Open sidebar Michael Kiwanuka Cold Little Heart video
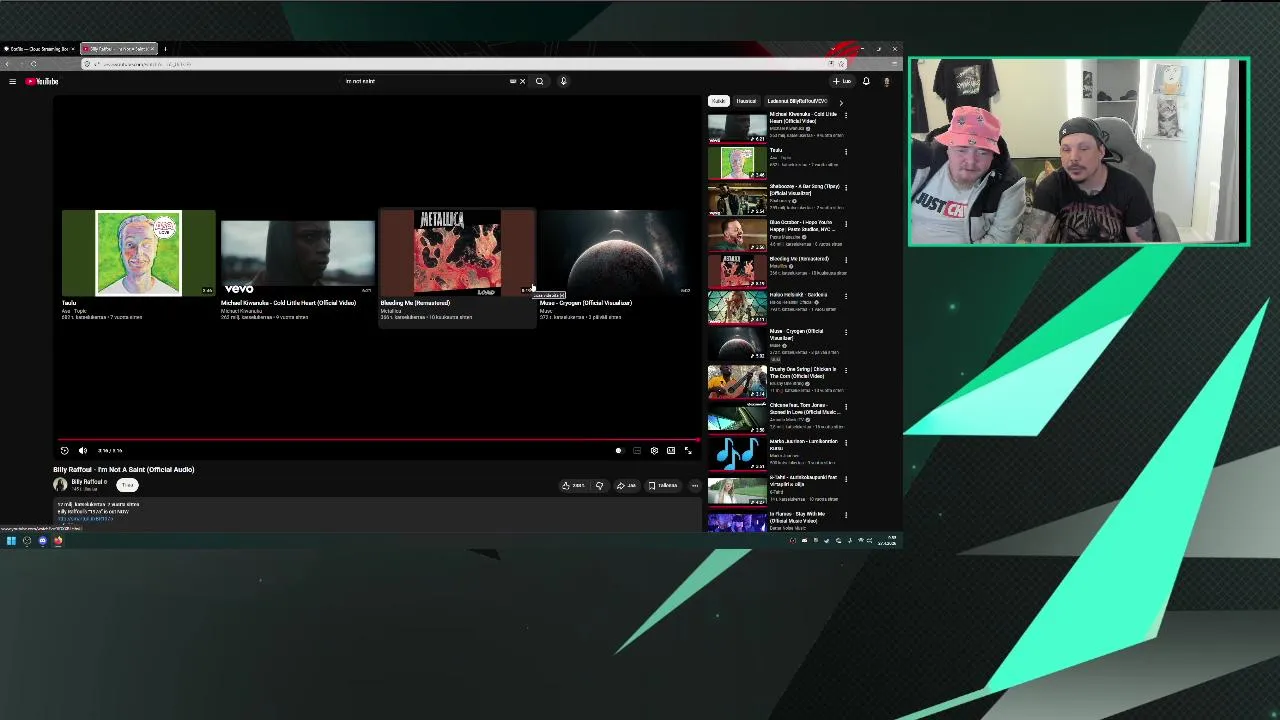The width and height of the screenshot is (1280, 720). pyautogui.click(x=776, y=127)
